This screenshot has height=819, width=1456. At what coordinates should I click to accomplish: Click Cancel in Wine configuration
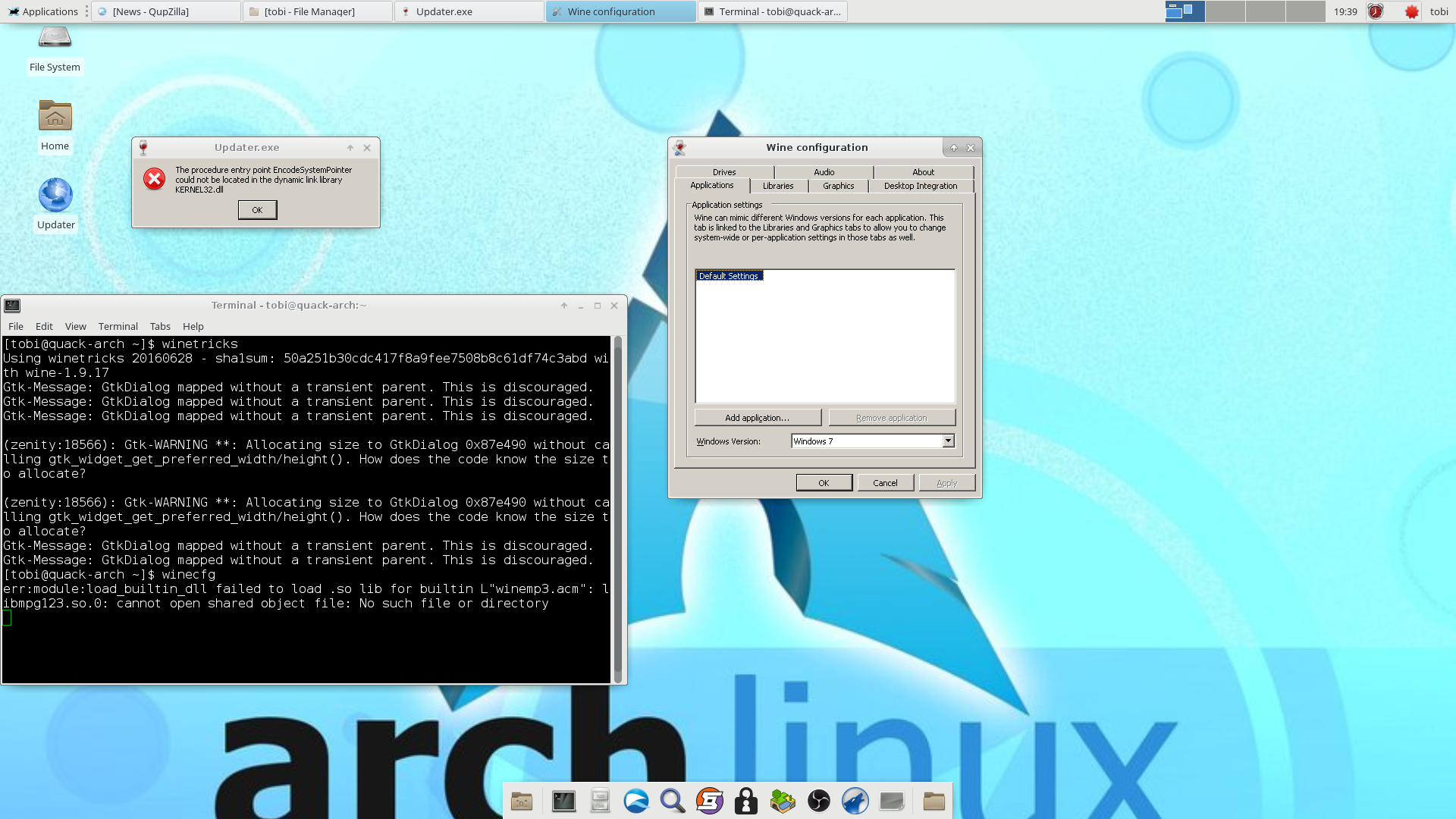pos(886,483)
